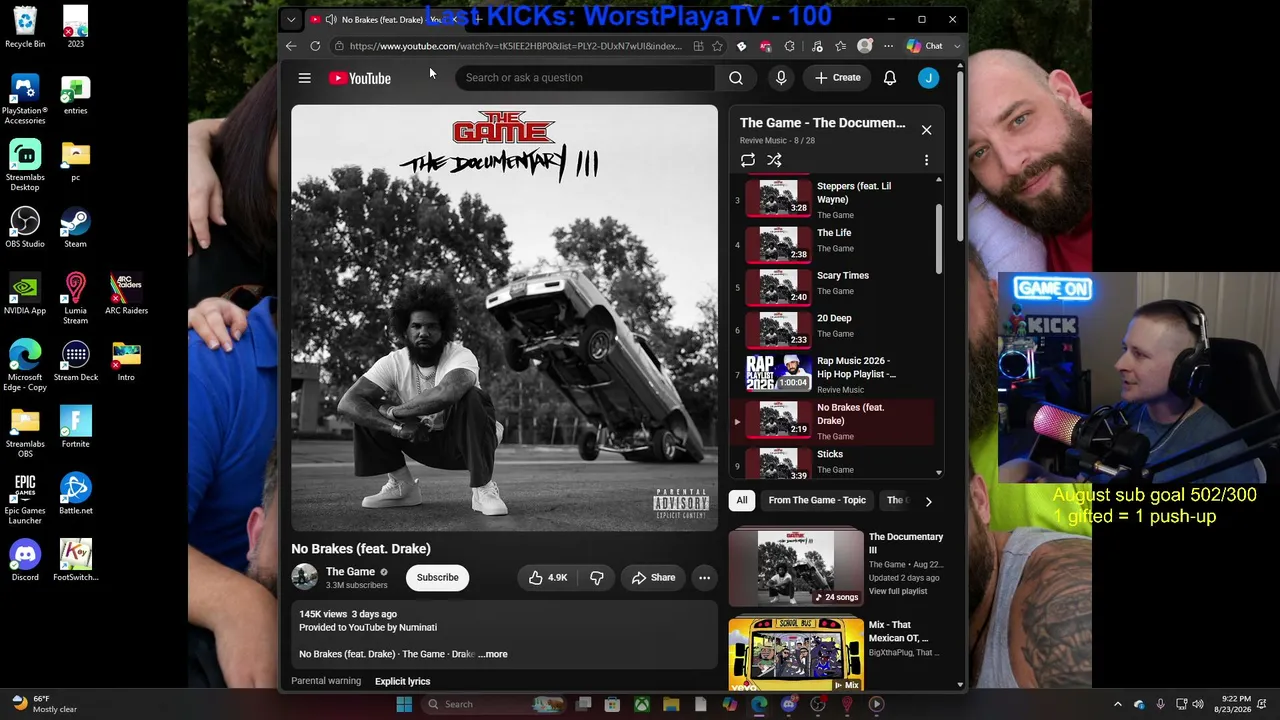Image resolution: width=1280 pixels, height=720 pixels.
Task: Open Mix - That Mexican OT thumbnail
Action: tap(796, 654)
